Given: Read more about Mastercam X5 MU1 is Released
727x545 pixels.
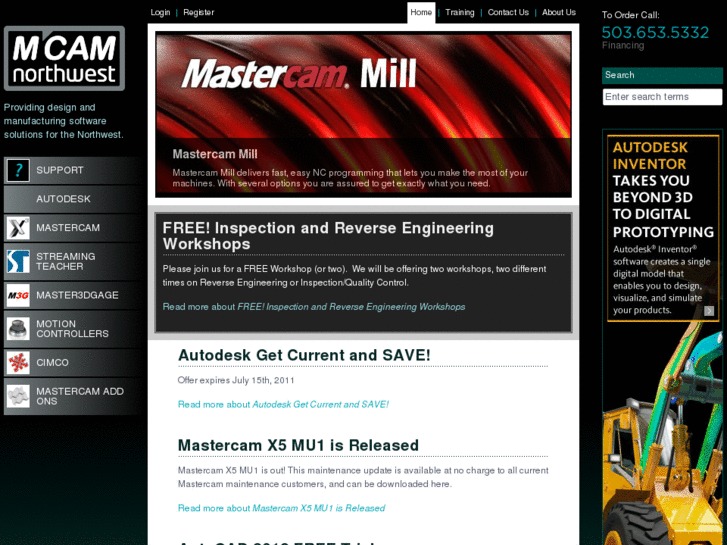Looking at the screenshot, I should click(281, 508).
